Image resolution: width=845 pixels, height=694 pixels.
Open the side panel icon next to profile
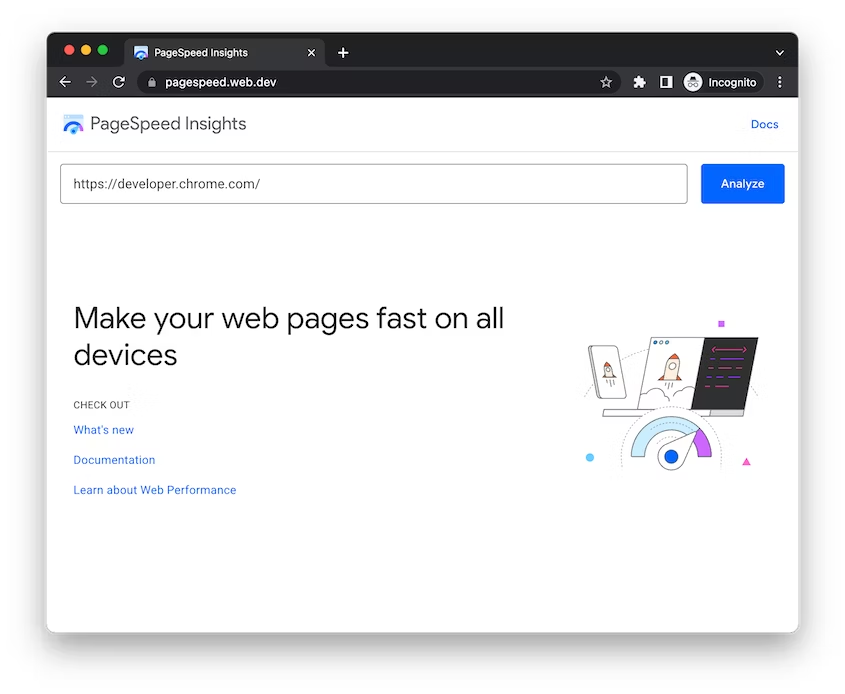pyautogui.click(x=666, y=82)
